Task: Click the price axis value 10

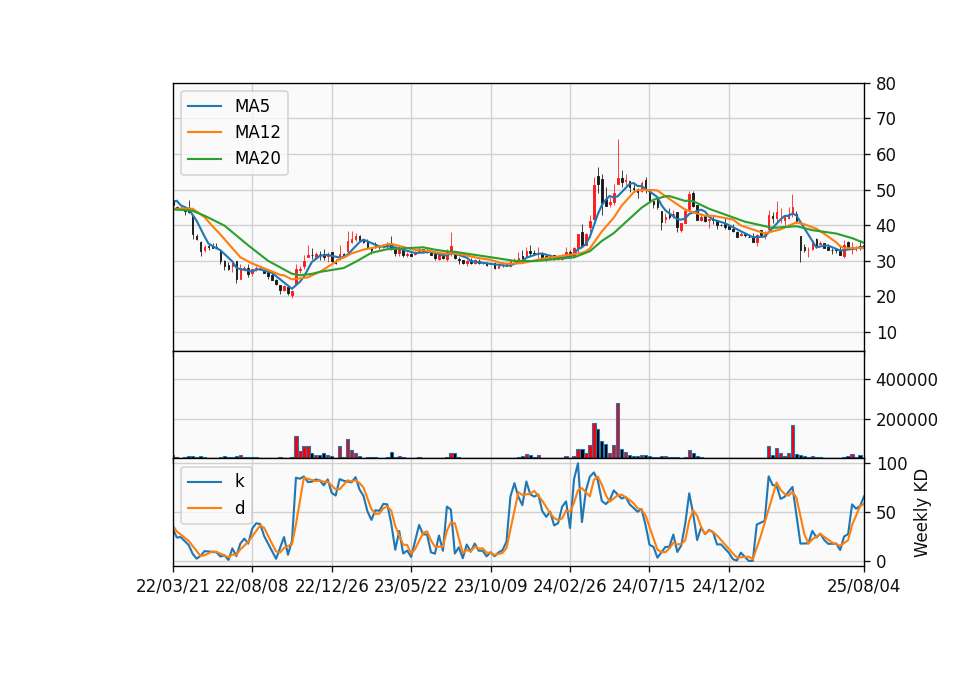Action: (885, 332)
